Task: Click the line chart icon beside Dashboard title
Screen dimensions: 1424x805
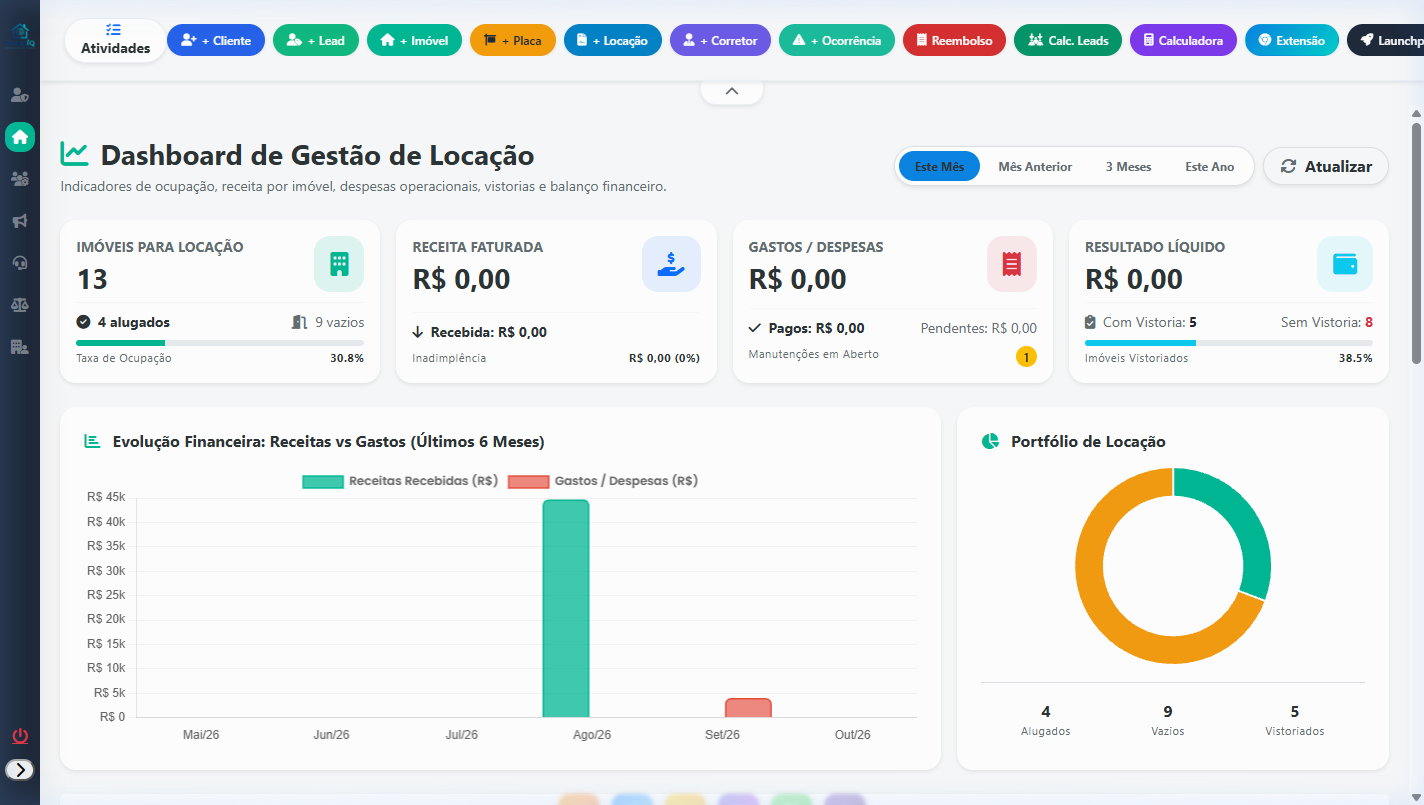Action: 75,154
